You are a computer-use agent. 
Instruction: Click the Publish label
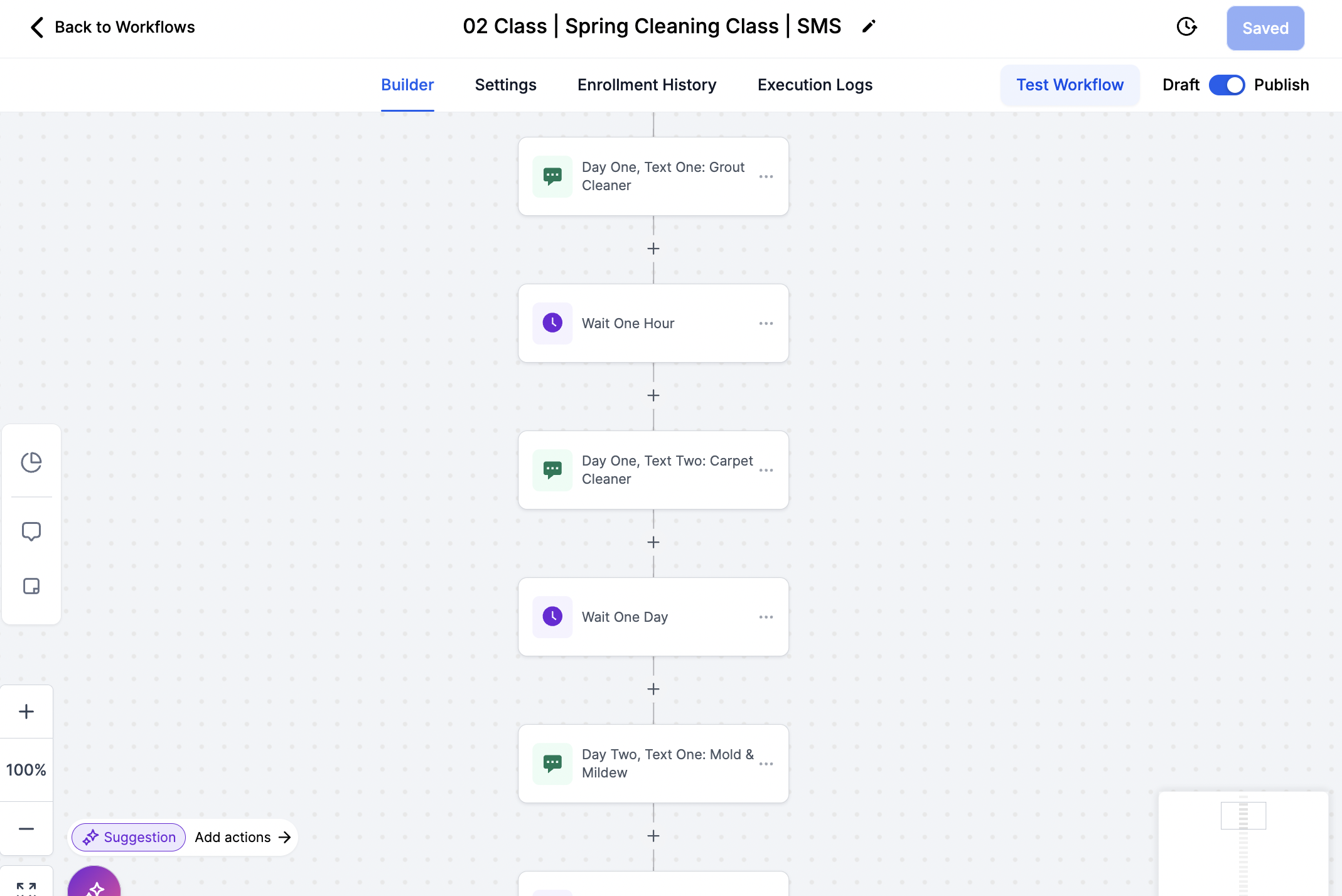coord(1281,85)
